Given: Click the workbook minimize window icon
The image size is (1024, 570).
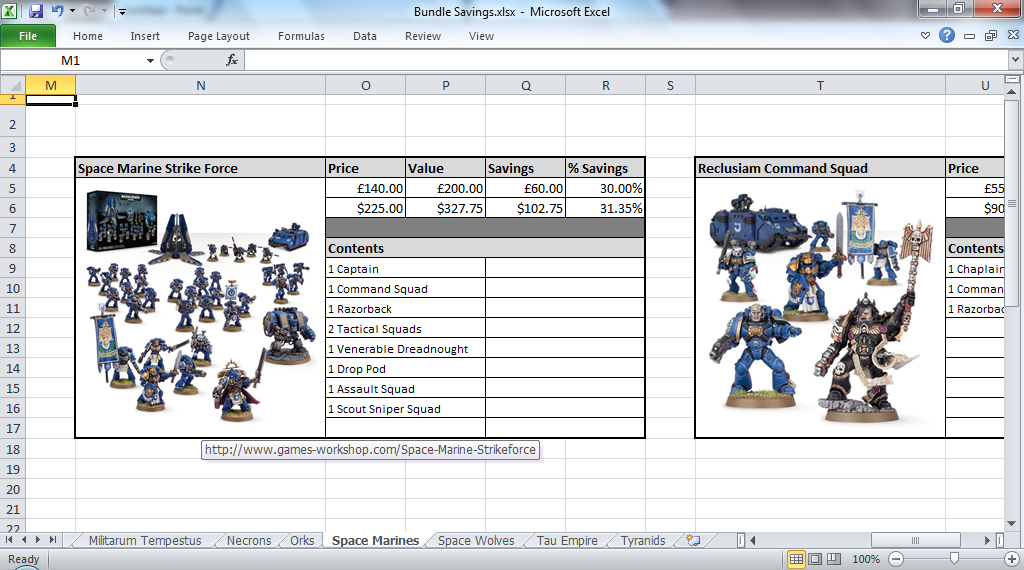Looking at the screenshot, I should pos(969,36).
